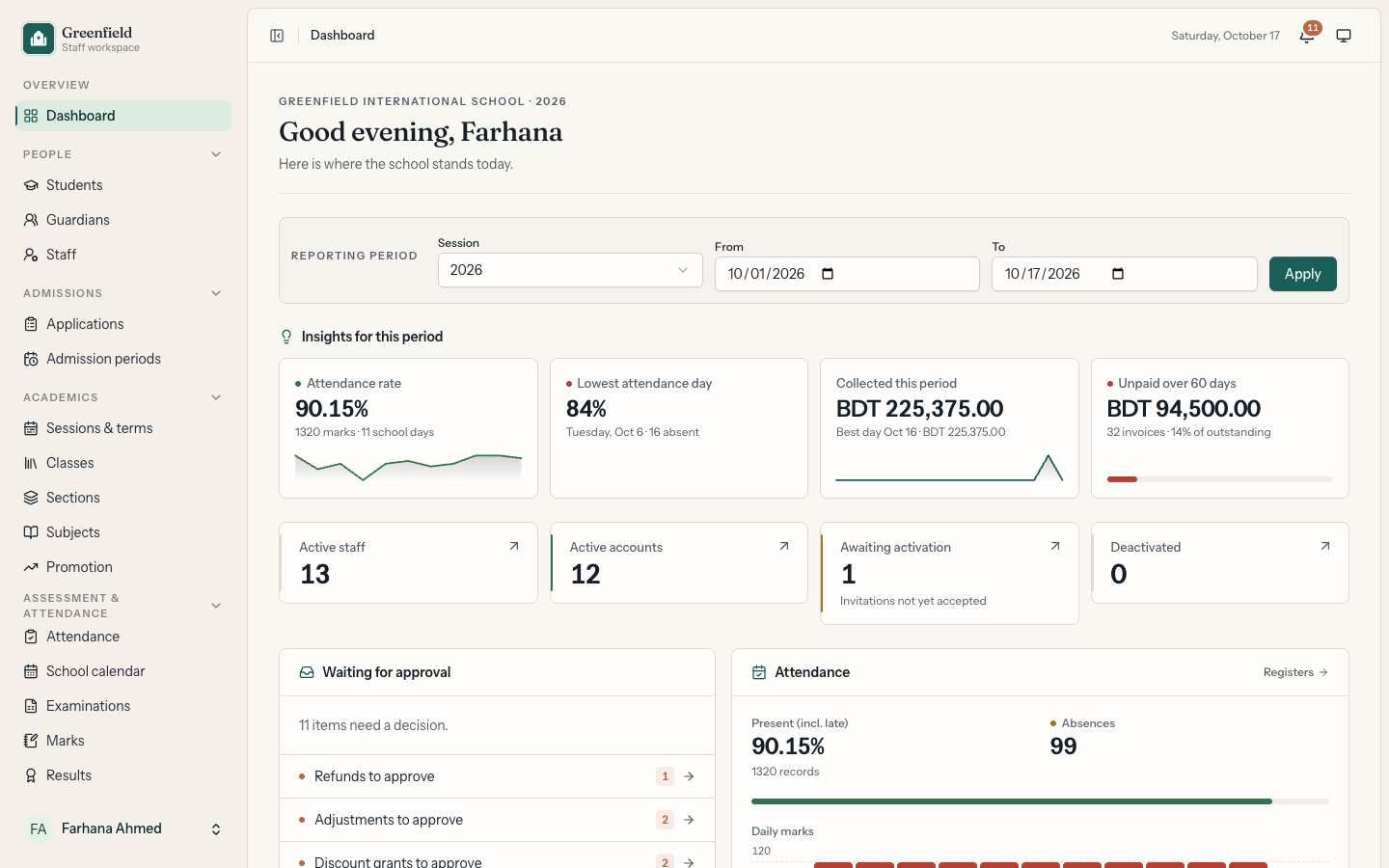Click the unpaid over 60 days bar
Viewport: 1389px width, 868px height.
(1219, 479)
